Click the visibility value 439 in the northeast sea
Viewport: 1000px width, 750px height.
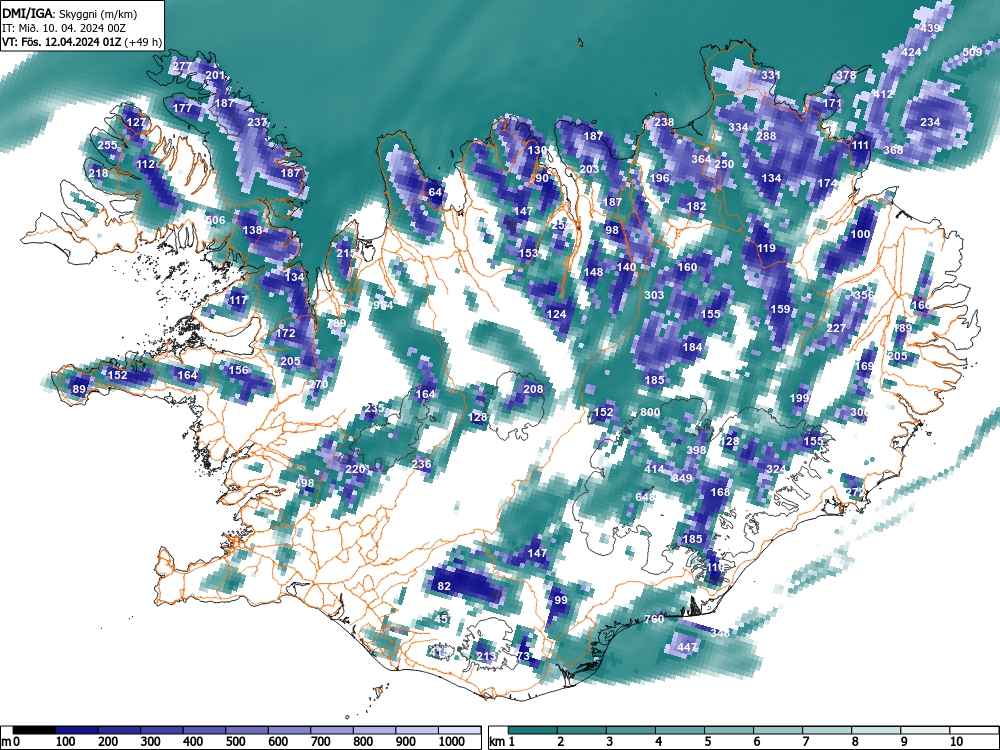[x=930, y=28]
